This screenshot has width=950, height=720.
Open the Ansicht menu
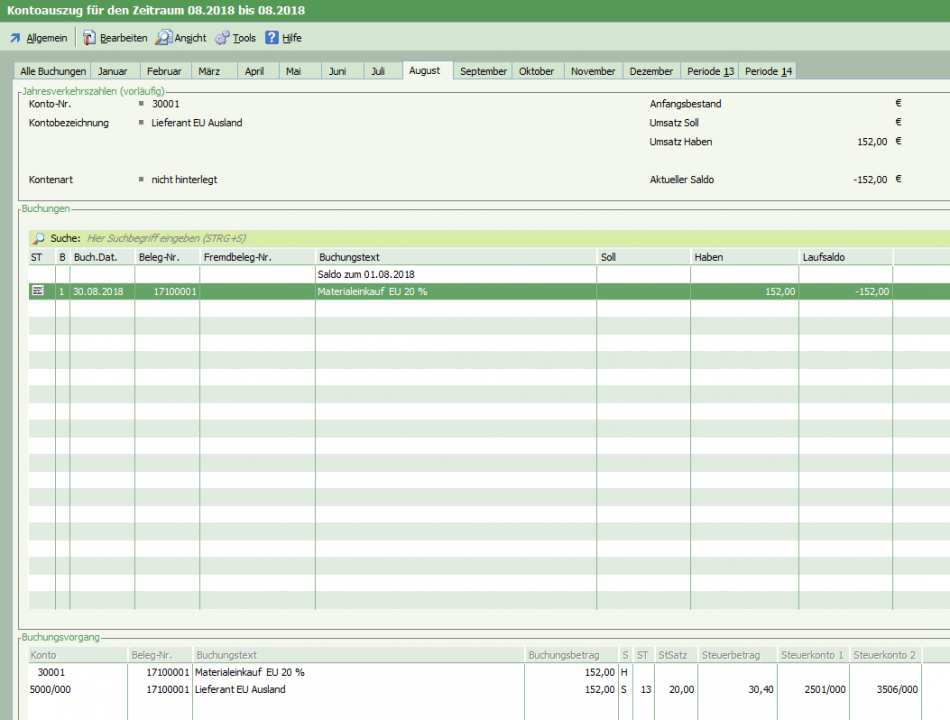[190, 38]
